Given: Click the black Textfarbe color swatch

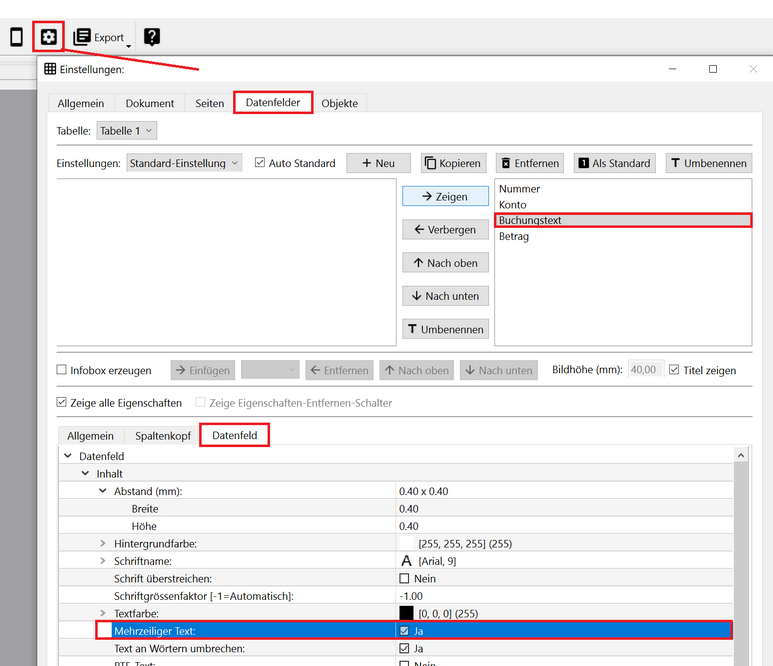Looking at the screenshot, I should coord(406,613).
